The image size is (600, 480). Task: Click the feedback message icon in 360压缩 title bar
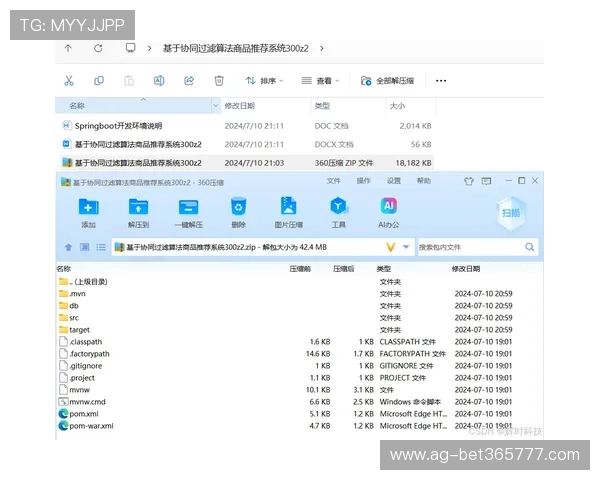click(486, 181)
